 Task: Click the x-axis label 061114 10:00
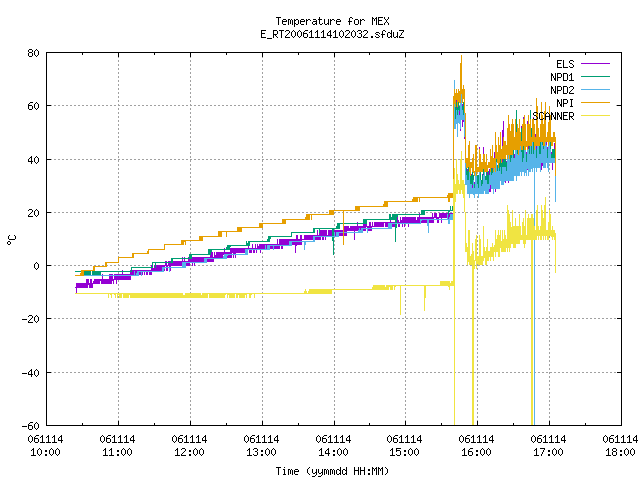(45, 446)
